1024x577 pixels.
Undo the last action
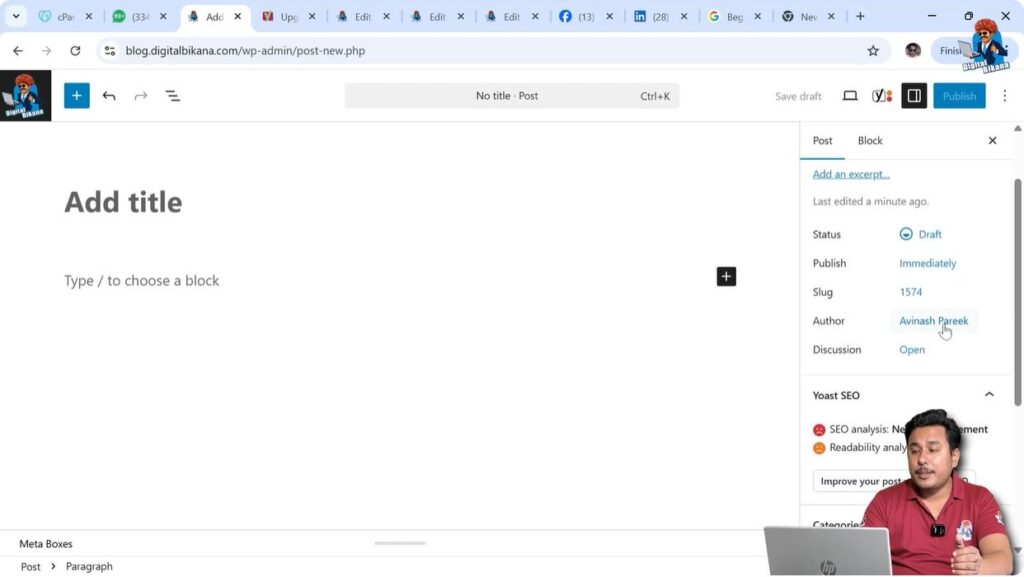[109, 95]
